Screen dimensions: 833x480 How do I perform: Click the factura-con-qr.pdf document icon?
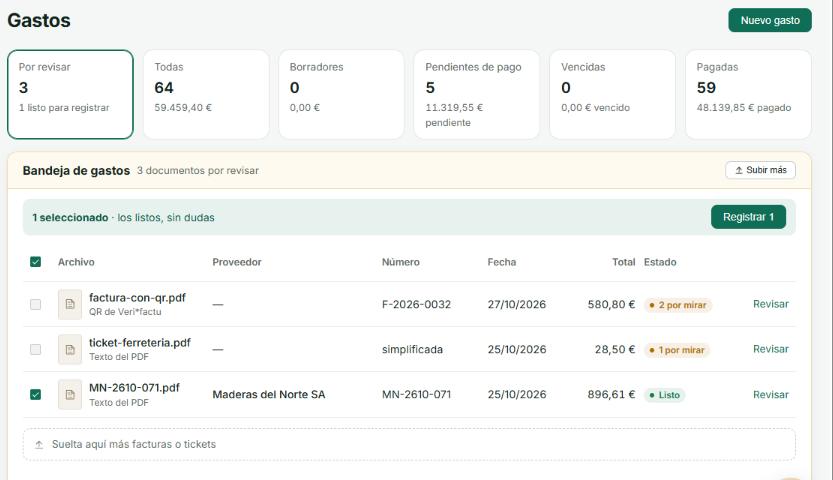(70, 304)
